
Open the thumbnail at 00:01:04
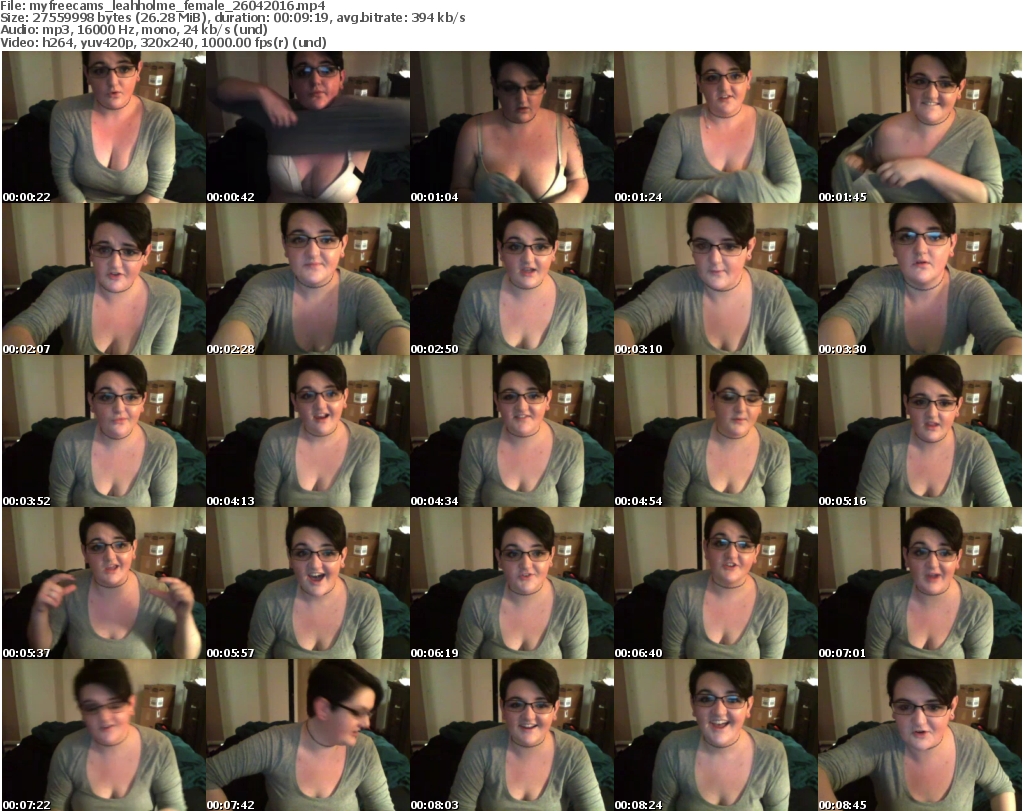click(512, 127)
